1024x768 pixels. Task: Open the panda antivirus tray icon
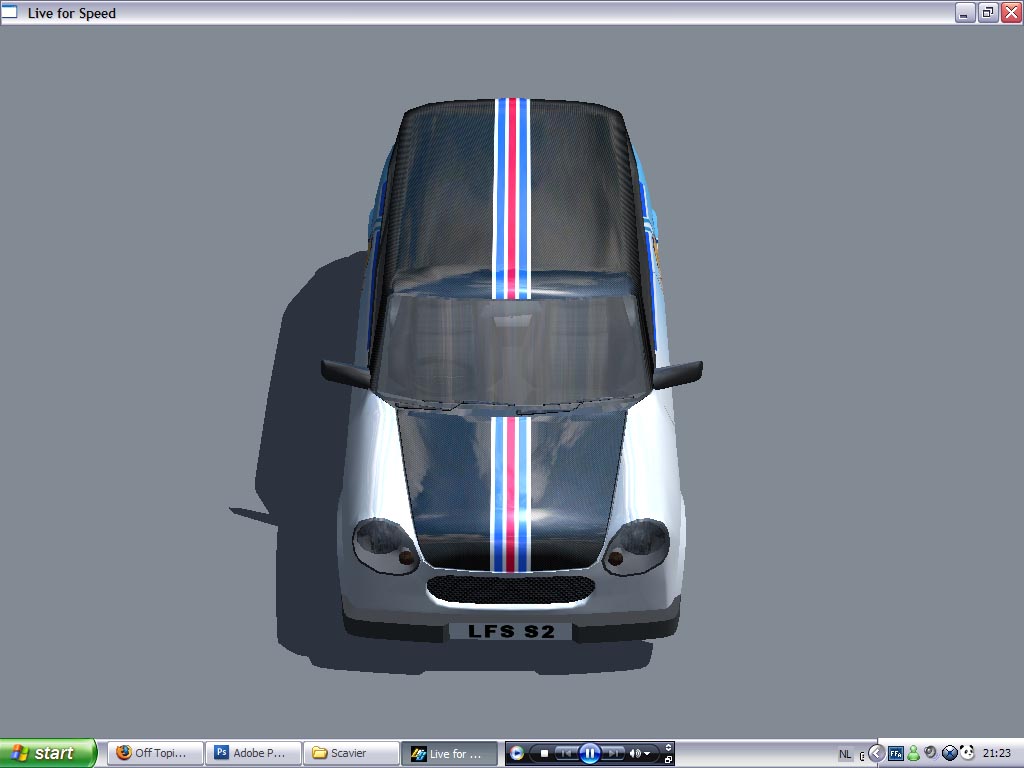pos(967,753)
